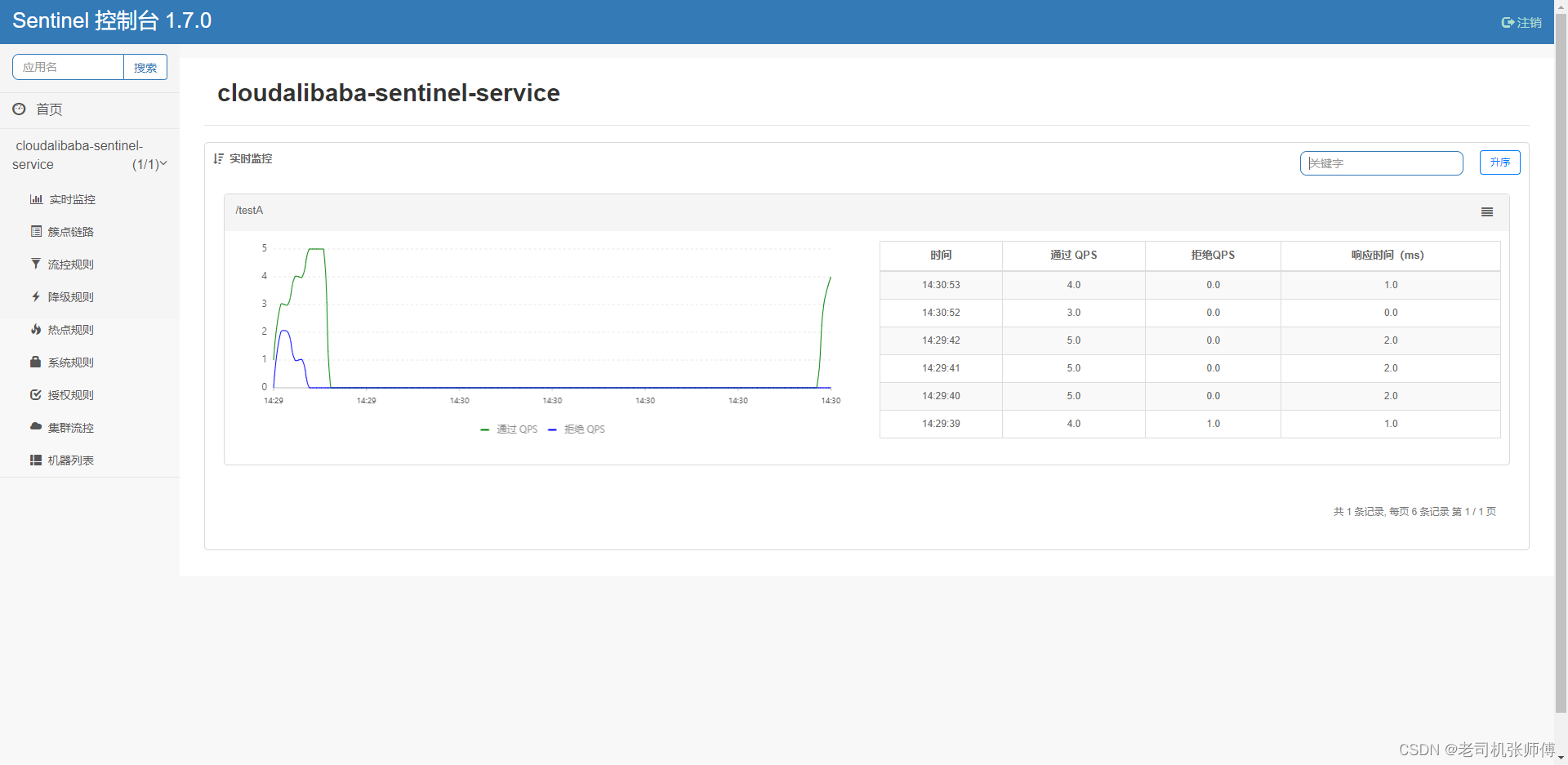
Task: Open the hamburger menu on /testA panel
Action: point(1487,212)
